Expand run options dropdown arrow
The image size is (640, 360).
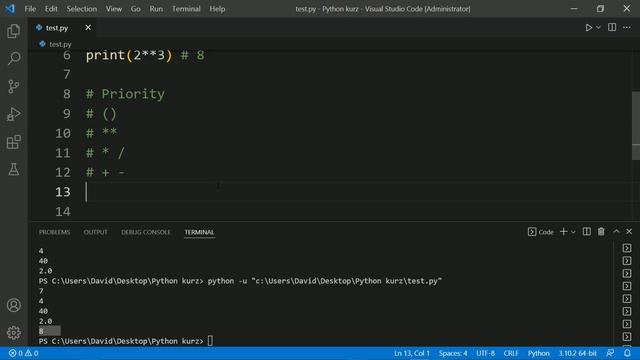[x=598, y=27]
